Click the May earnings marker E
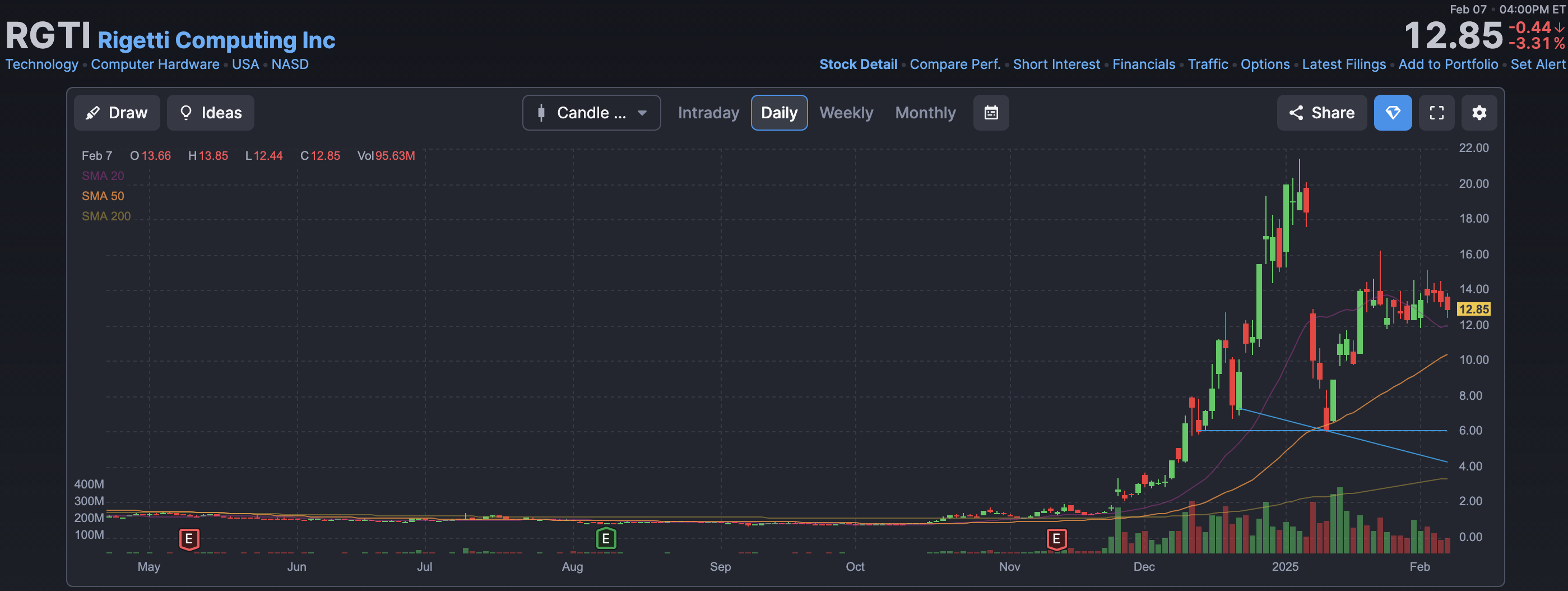The height and width of the screenshot is (591, 1568). [189, 539]
